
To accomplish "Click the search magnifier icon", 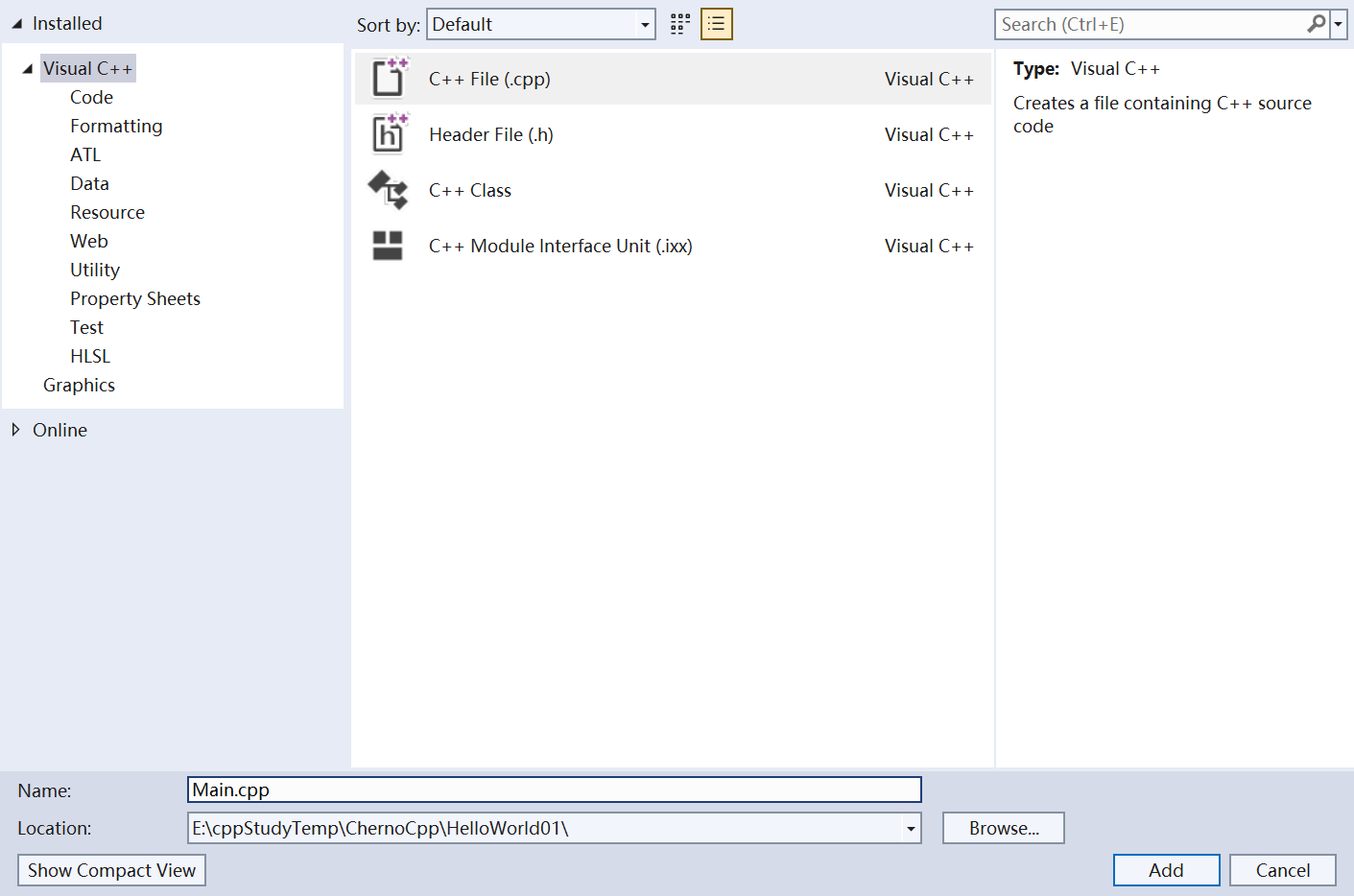I will point(1317,24).
